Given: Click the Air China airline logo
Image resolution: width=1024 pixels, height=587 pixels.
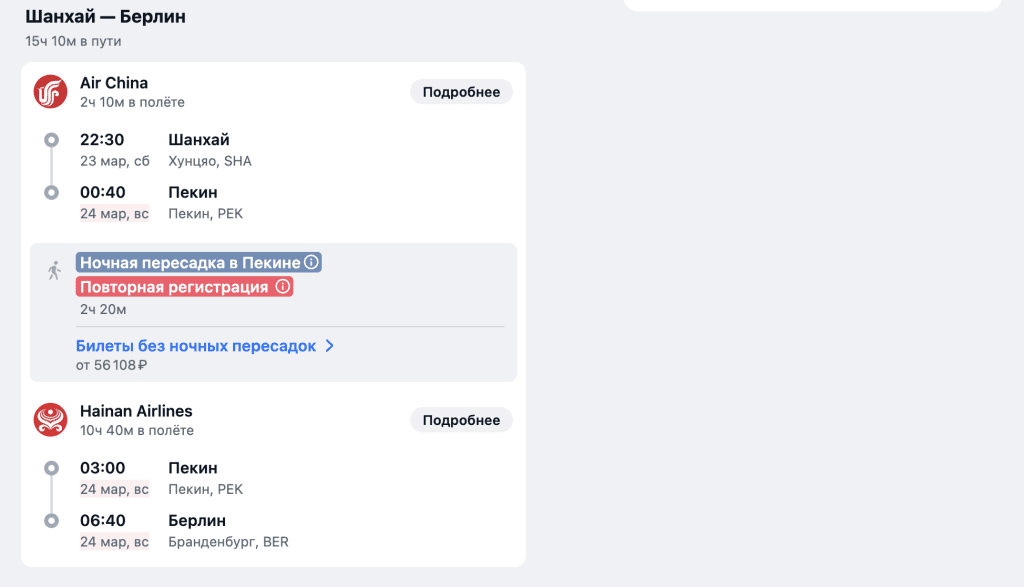Looking at the screenshot, I should (x=49, y=90).
